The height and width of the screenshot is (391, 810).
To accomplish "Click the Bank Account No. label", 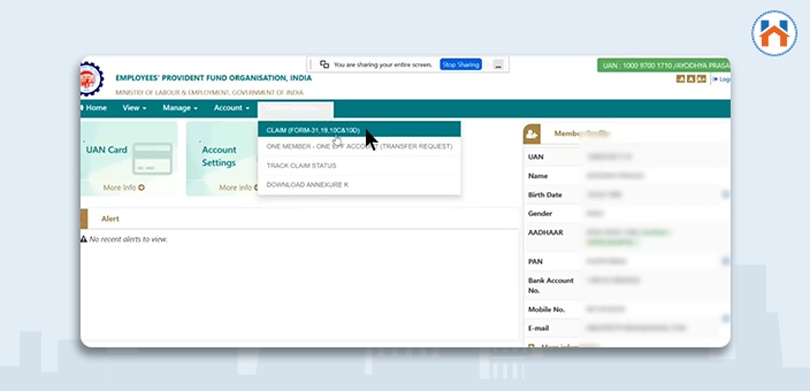I will (x=551, y=286).
